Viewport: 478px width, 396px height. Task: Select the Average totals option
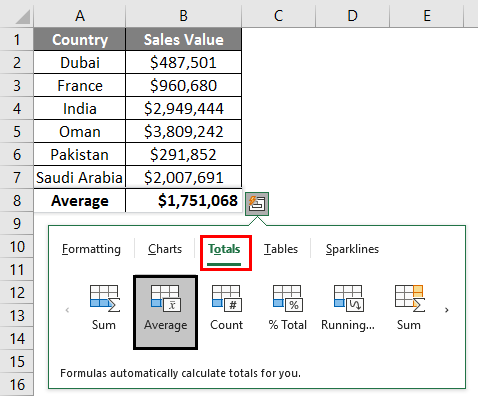tap(165, 312)
